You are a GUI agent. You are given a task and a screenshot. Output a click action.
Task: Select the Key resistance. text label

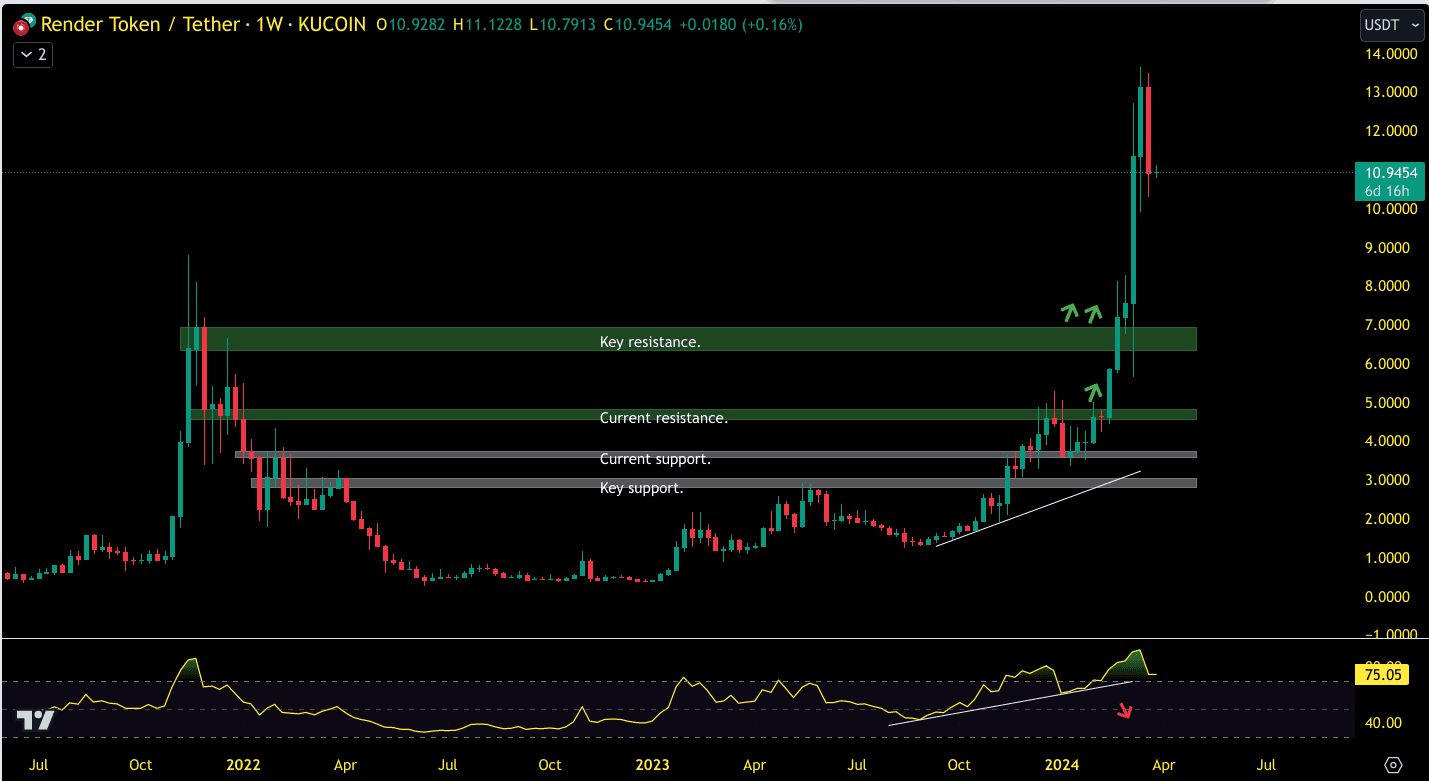(650, 342)
